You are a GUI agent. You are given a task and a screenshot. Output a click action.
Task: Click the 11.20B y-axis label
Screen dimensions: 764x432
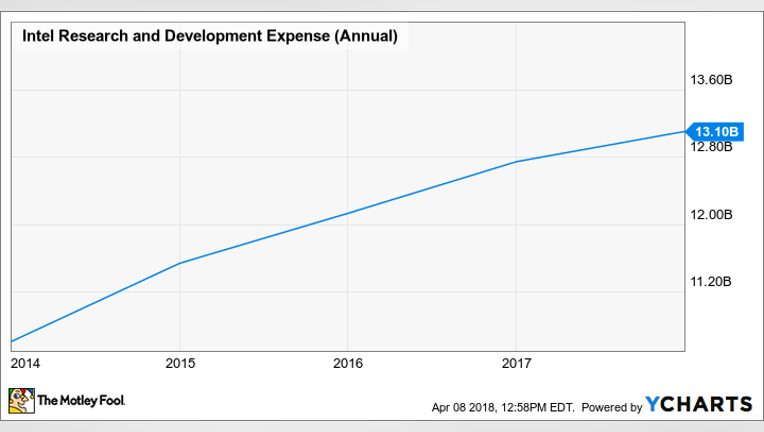pyautogui.click(x=710, y=282)
